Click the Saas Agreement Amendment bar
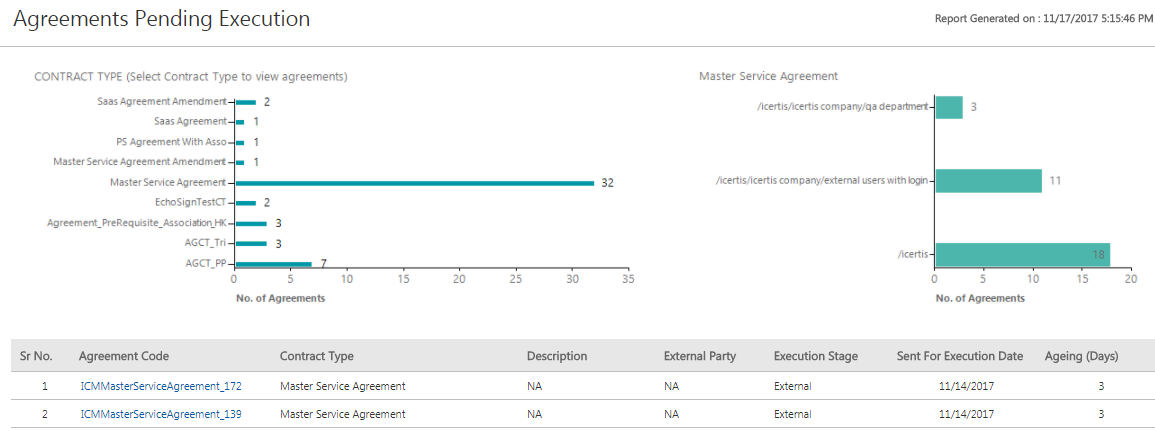The image size is (1155, 431). point(245,102)
